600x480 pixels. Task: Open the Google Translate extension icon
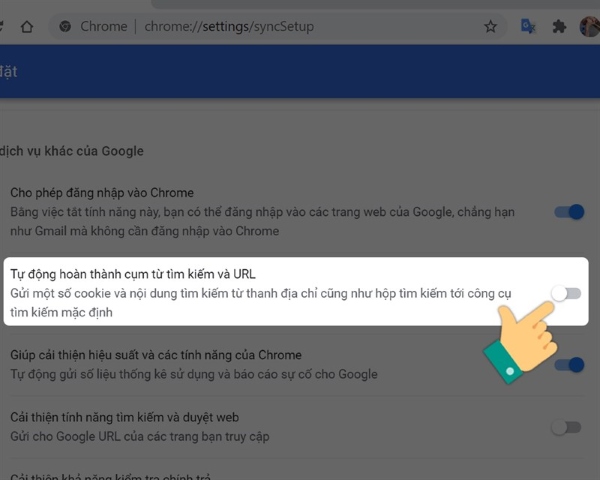coord(528,27)
